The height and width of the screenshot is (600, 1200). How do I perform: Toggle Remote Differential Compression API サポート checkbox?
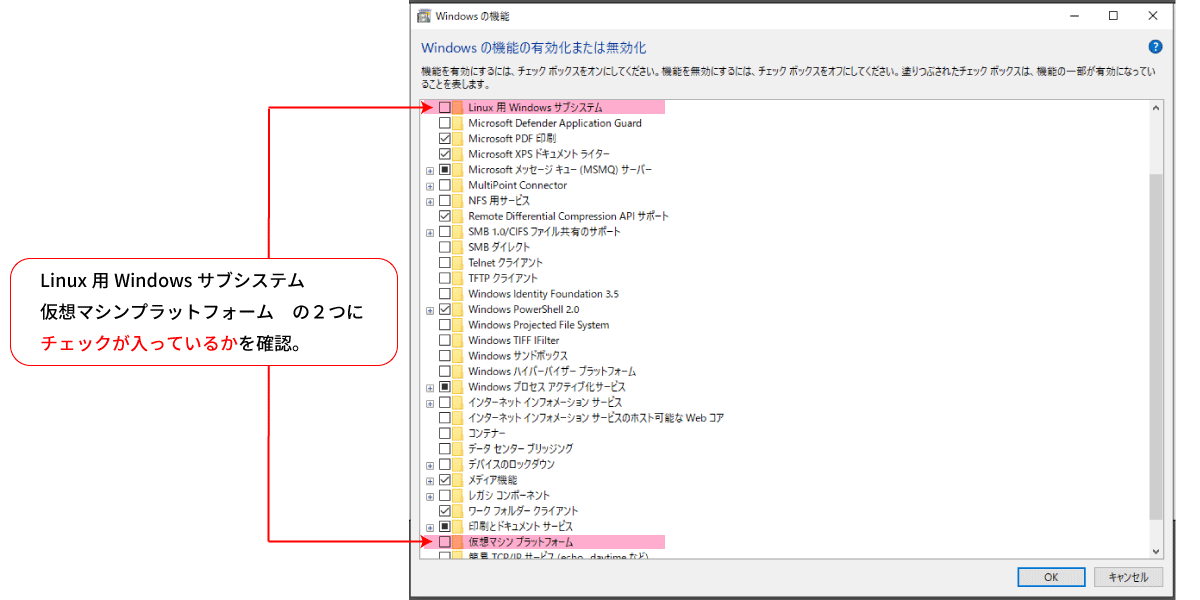pos(445,216)
